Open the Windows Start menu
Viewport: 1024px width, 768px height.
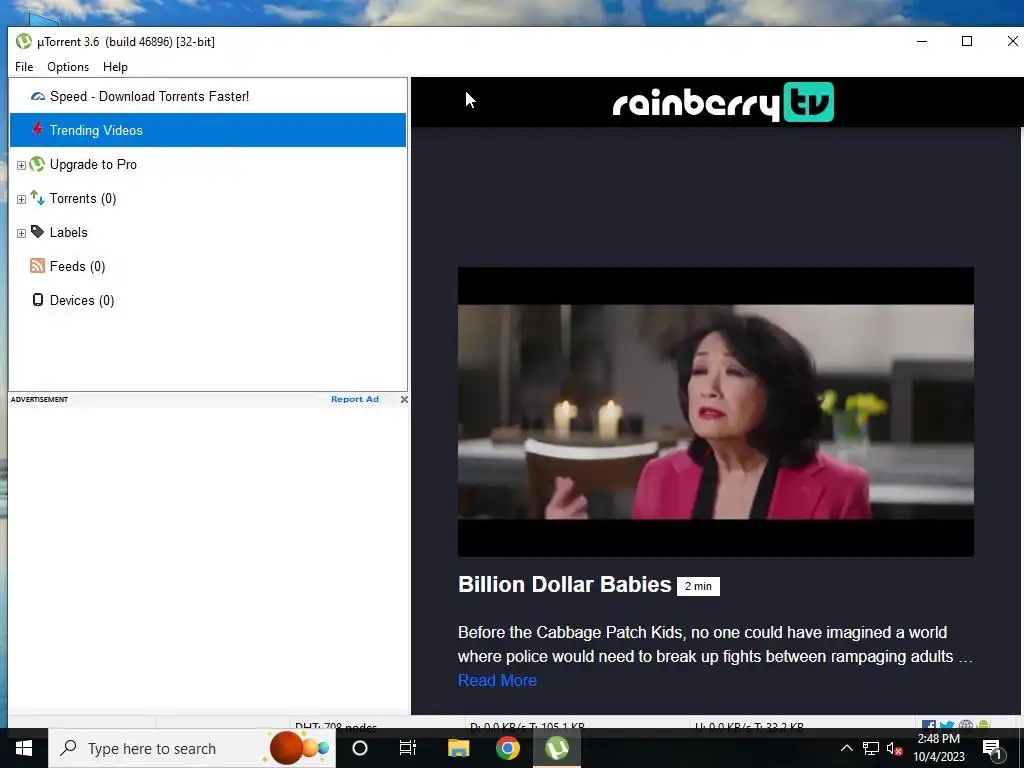point(24,748)
